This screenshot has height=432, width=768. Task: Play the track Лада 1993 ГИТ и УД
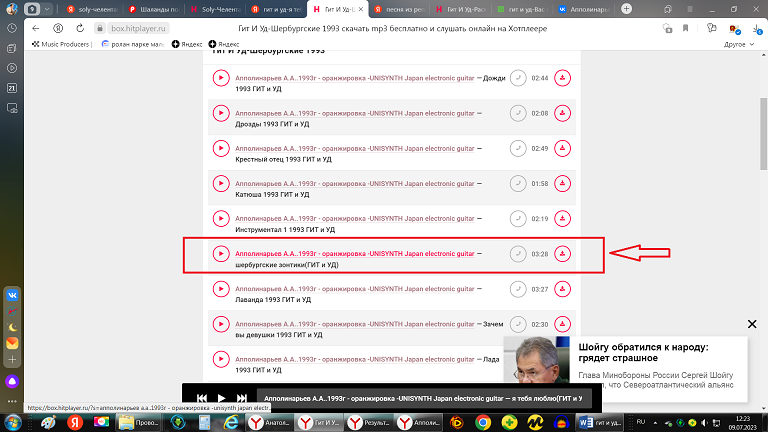click(221, 360)
